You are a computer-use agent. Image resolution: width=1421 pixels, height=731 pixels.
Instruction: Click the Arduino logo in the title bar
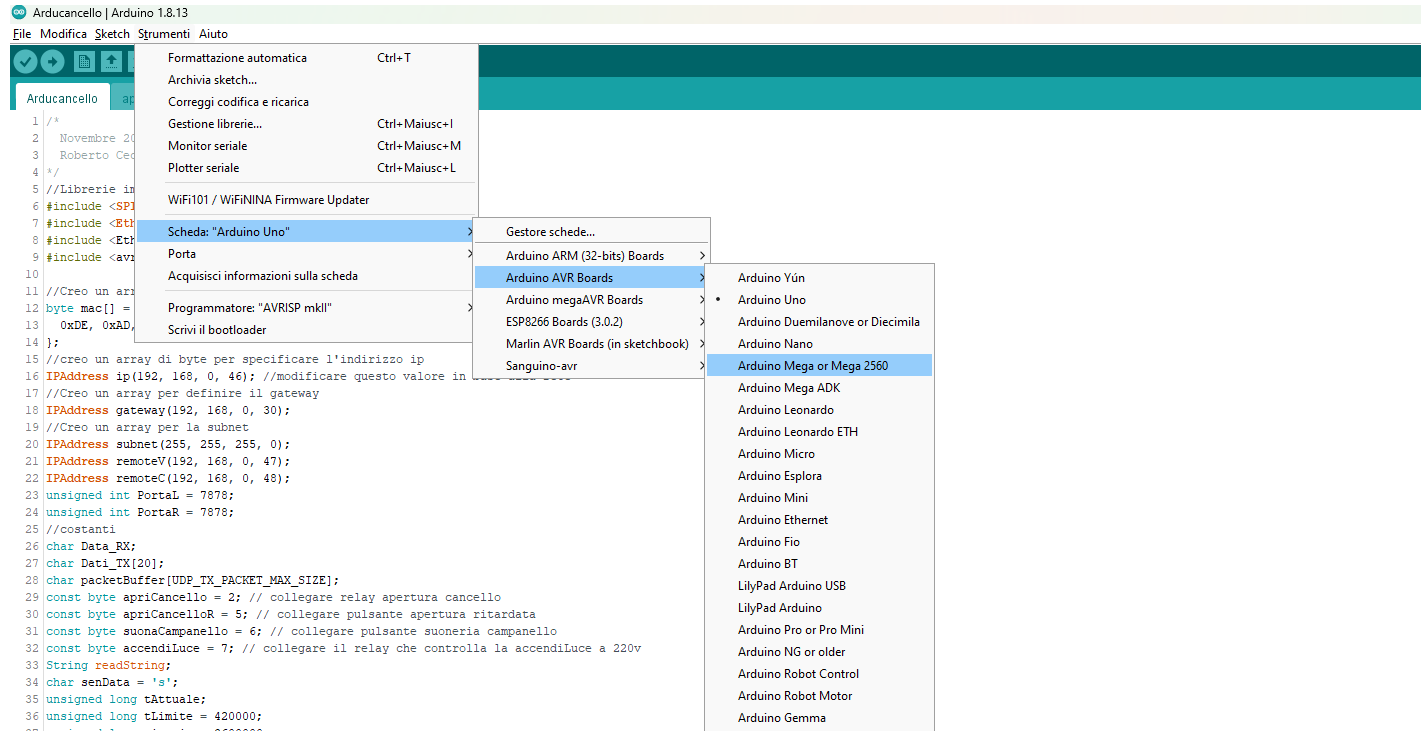pyautogui.click(x=19, y=13)
